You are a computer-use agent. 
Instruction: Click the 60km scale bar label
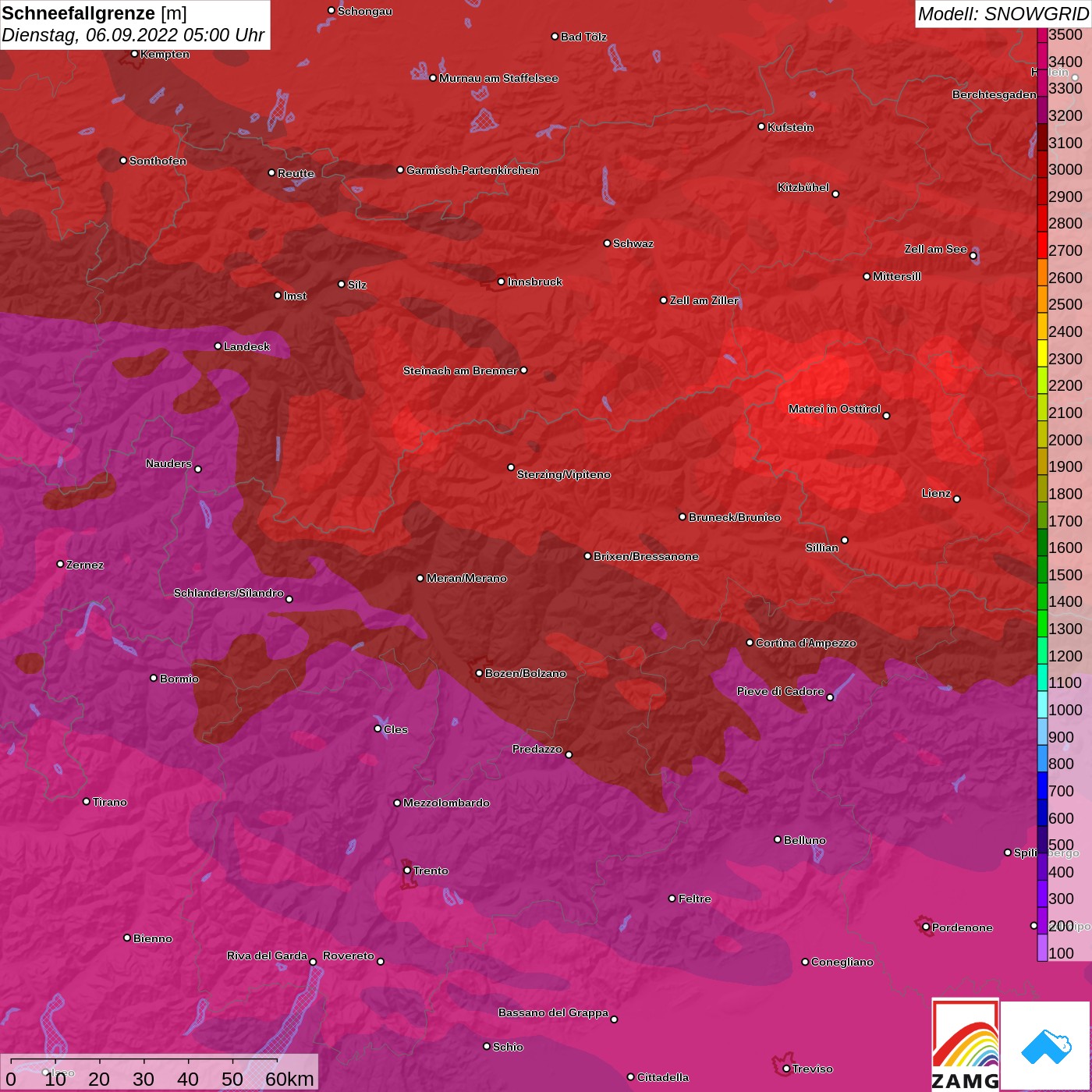(x=289, y=1079)
